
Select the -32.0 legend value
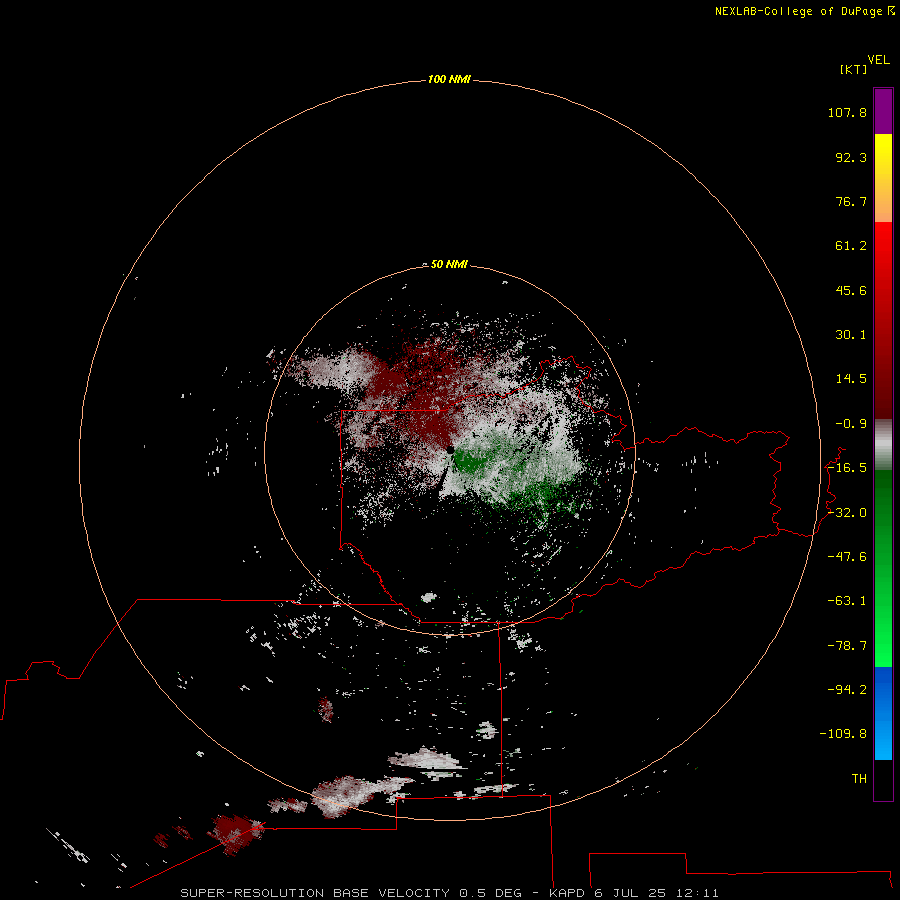click(x=847, y=513)
